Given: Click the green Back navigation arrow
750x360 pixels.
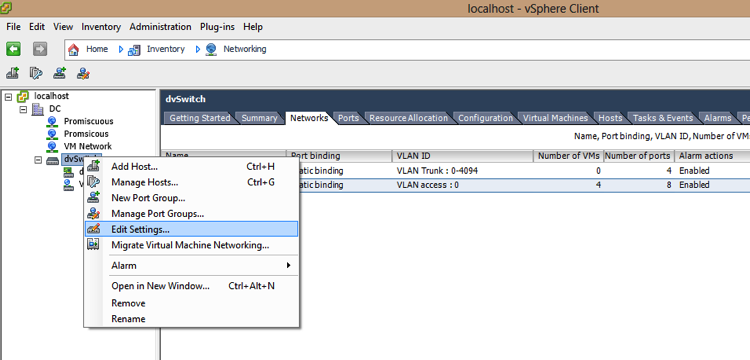Looking at the screenshot, I should click(13, 49).
